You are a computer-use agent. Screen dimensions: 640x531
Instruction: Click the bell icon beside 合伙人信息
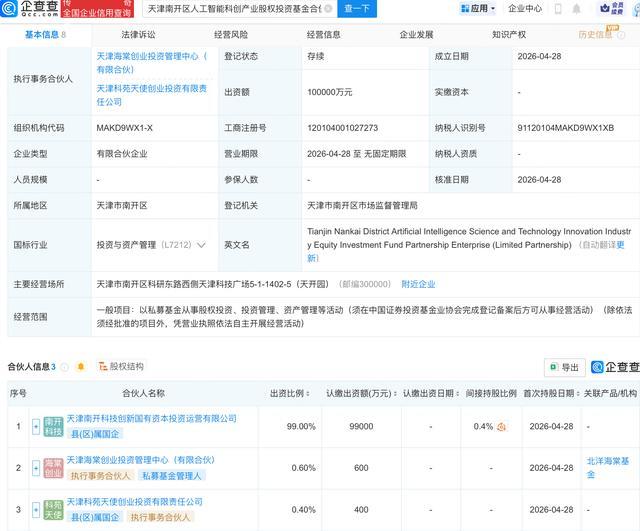click(x=81, y=367)
